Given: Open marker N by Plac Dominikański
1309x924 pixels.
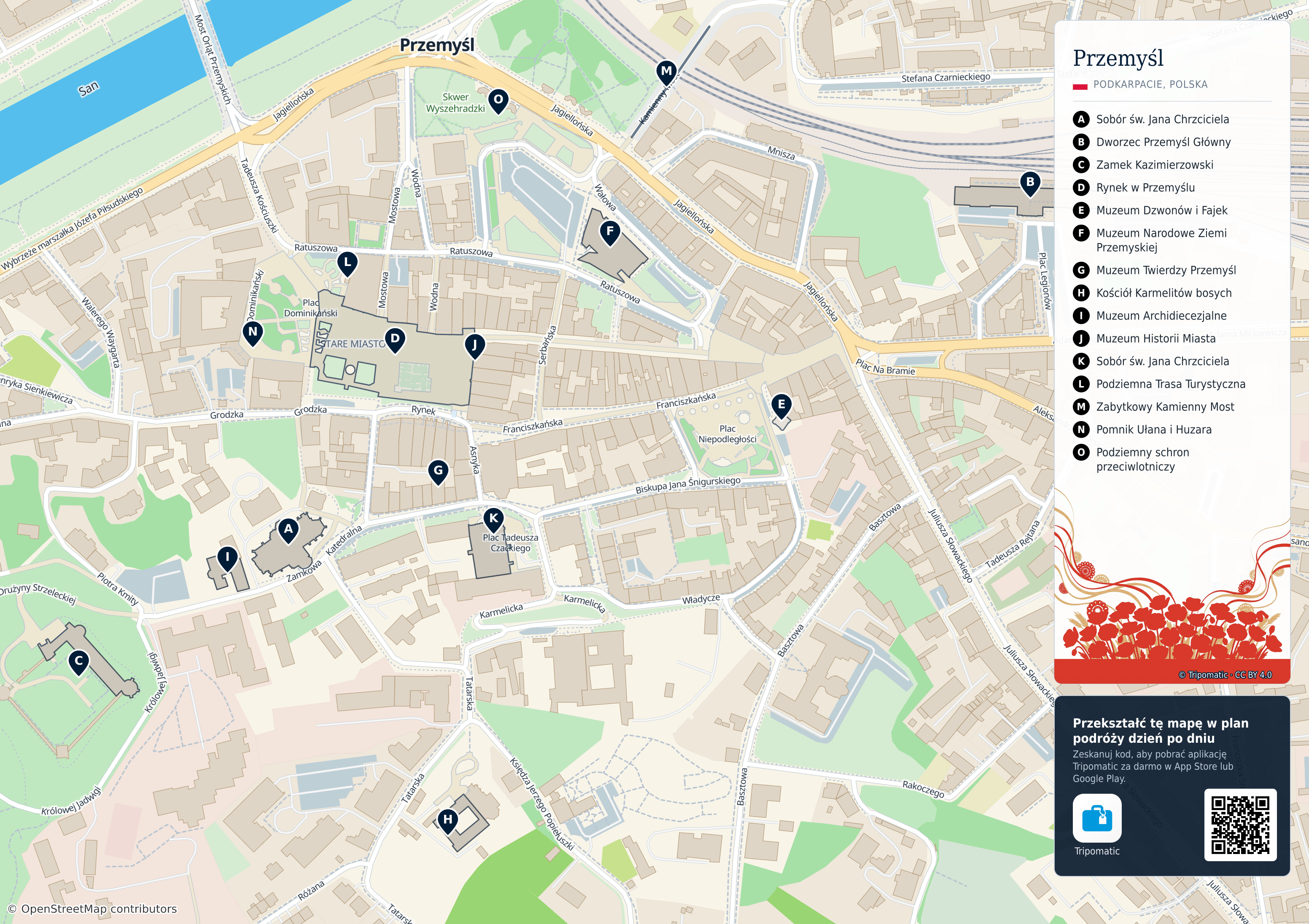Looking at the screenshot, I should [253, 333].
